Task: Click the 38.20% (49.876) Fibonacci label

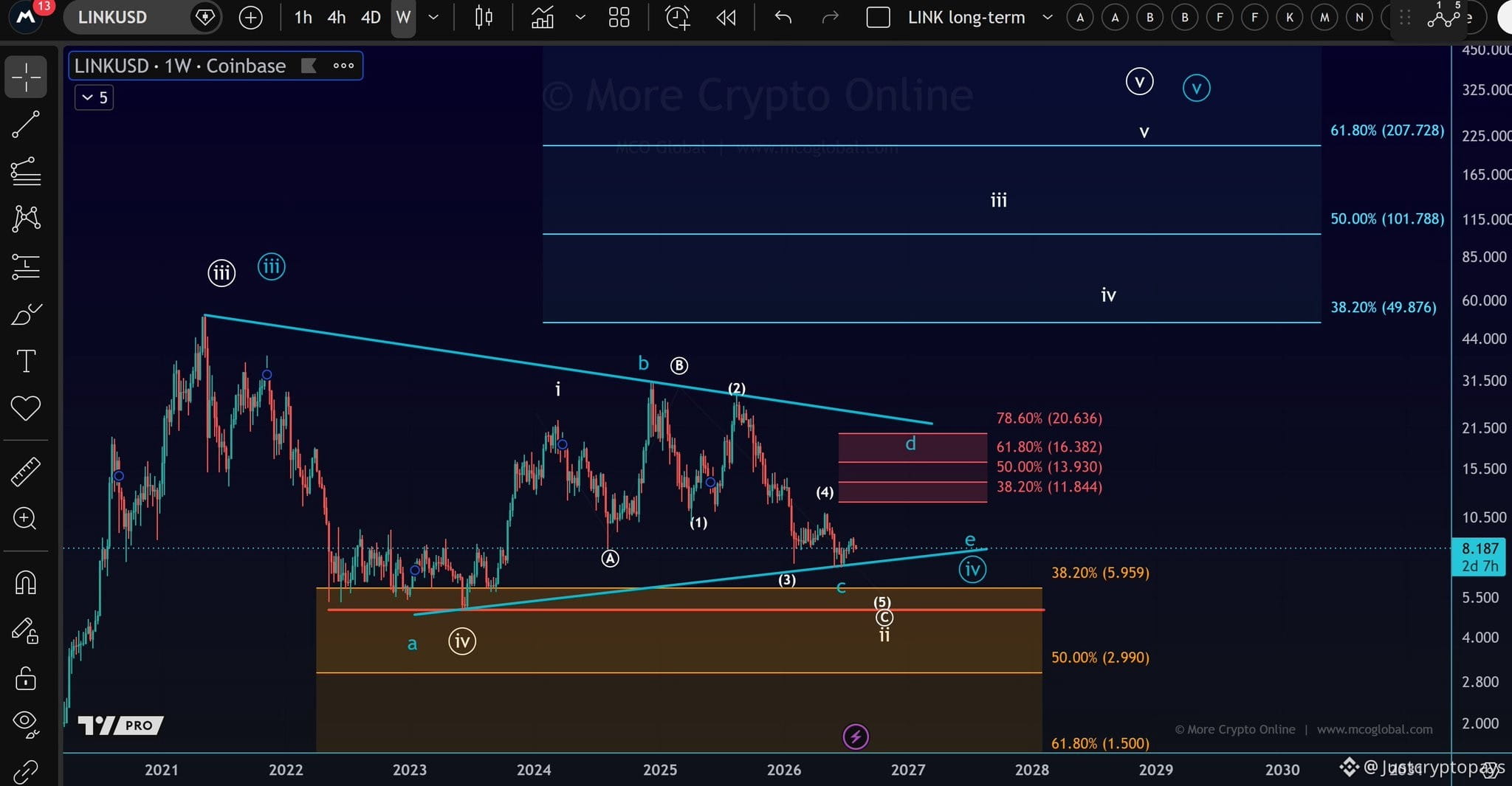Action: tap(1384, 307)
